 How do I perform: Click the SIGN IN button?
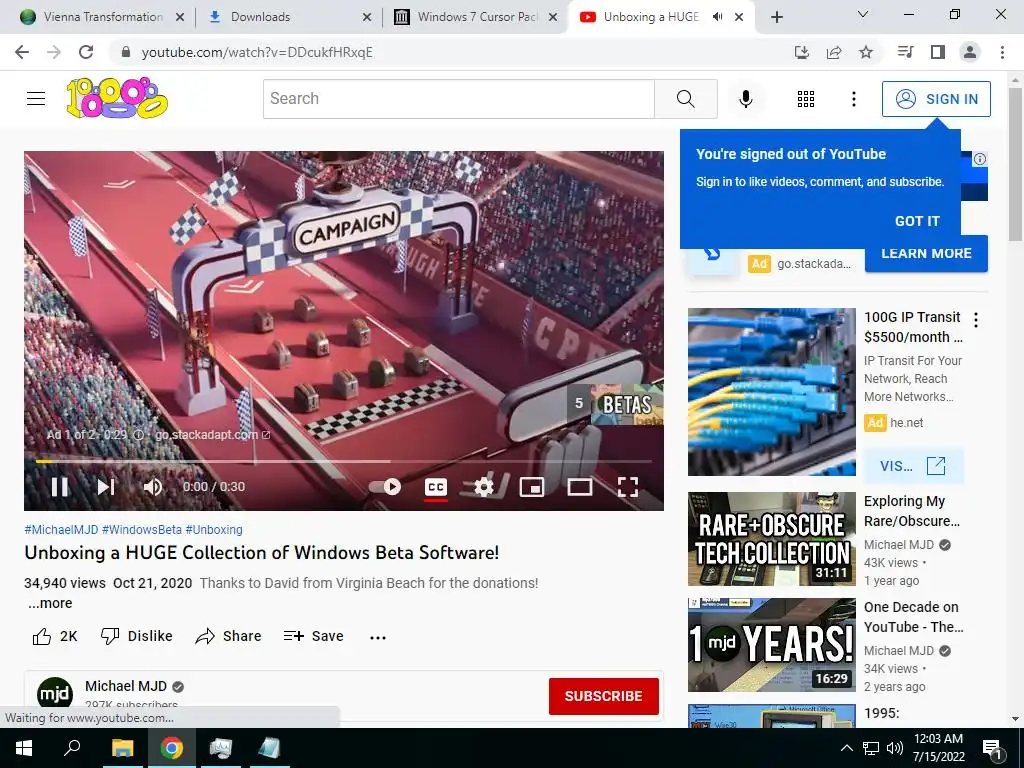click(x=936, y=99)
